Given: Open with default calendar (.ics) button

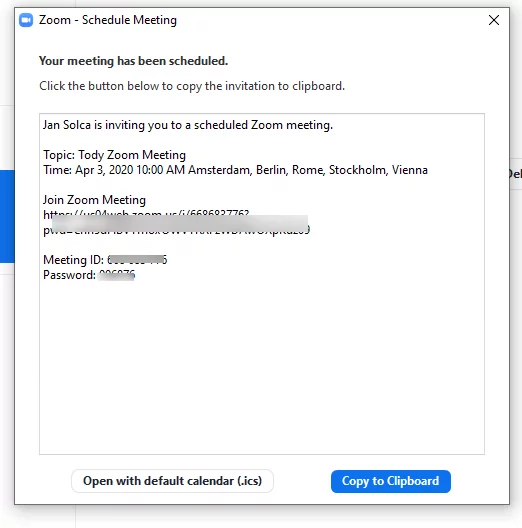Looking at the screenshot, I should coord(172,481).
